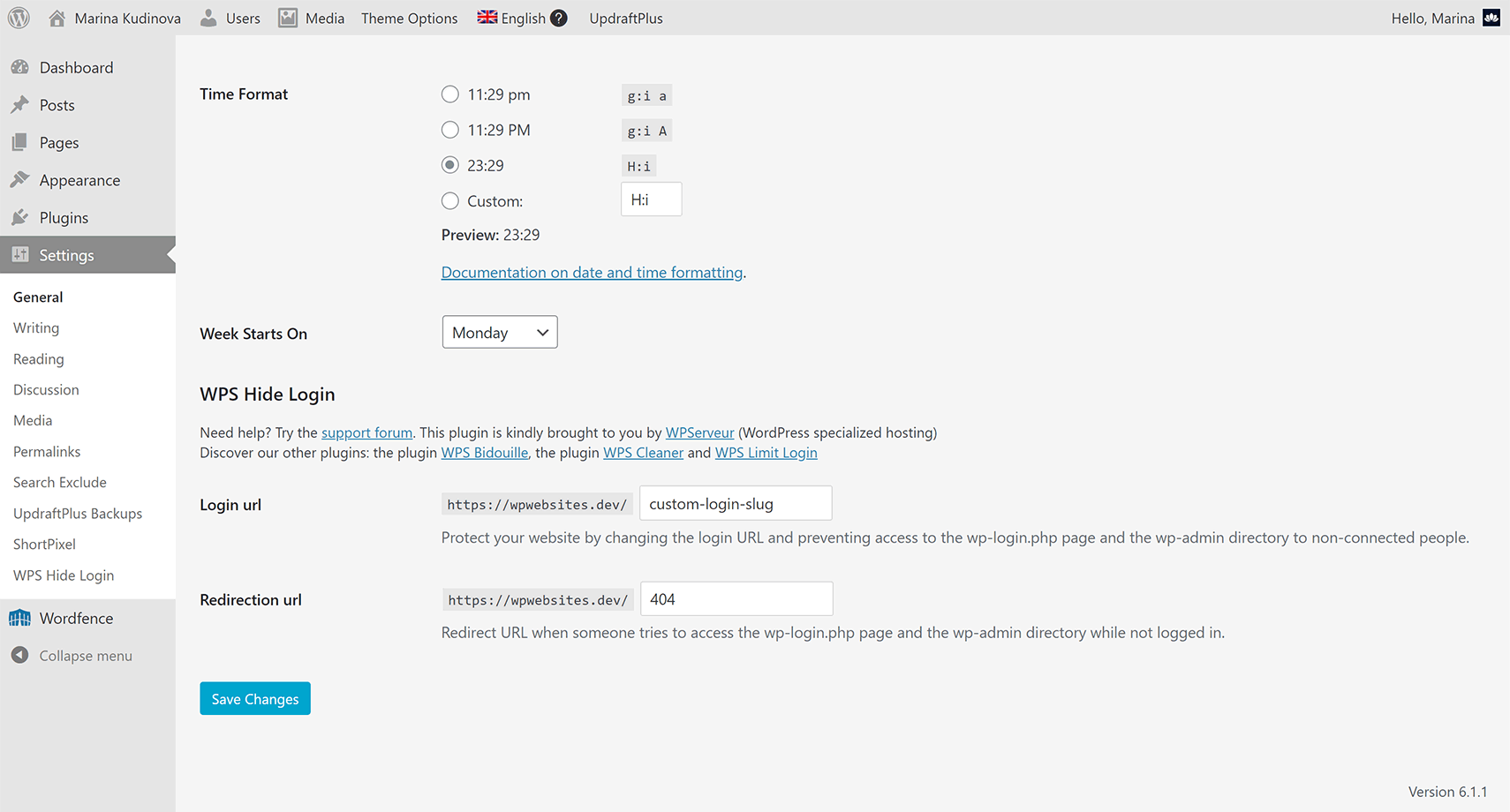Click the Redirection url input field
Image resolution: width=1510 pixels, height=812 pixels.
[x=736, y=598]
